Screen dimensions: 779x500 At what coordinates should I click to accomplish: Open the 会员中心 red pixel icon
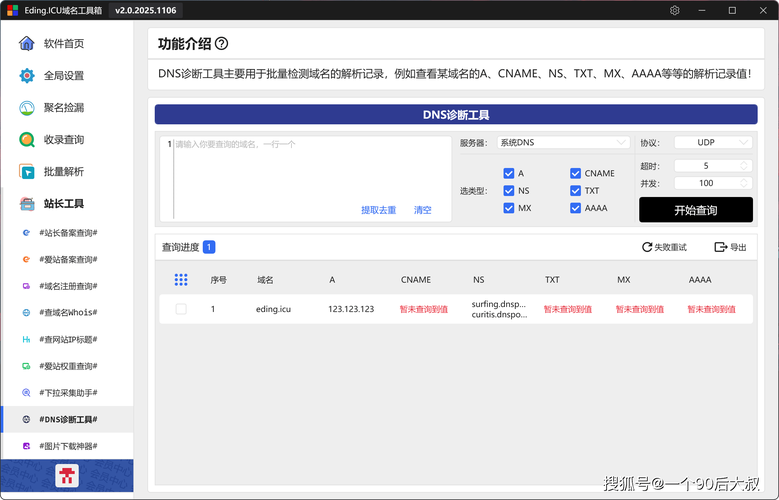pos(67,476)
